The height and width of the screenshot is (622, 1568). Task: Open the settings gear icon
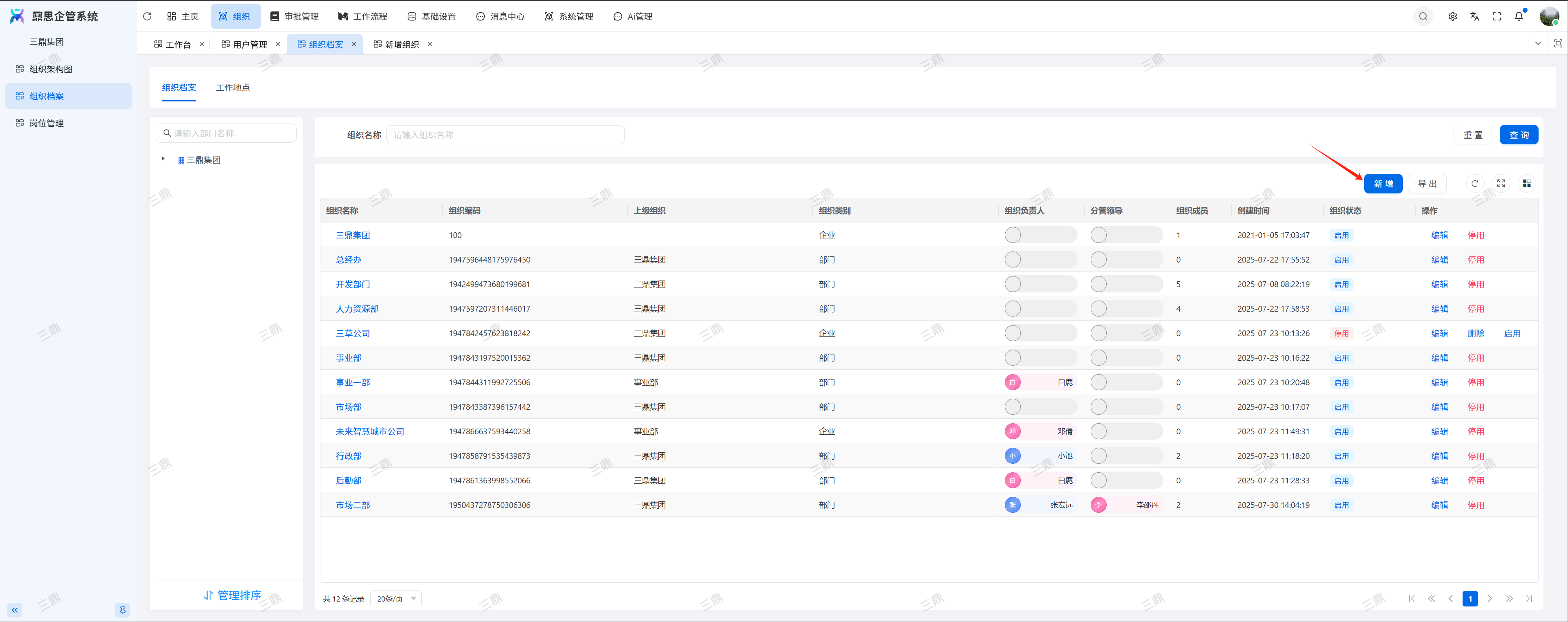[x=1452, y=16]
